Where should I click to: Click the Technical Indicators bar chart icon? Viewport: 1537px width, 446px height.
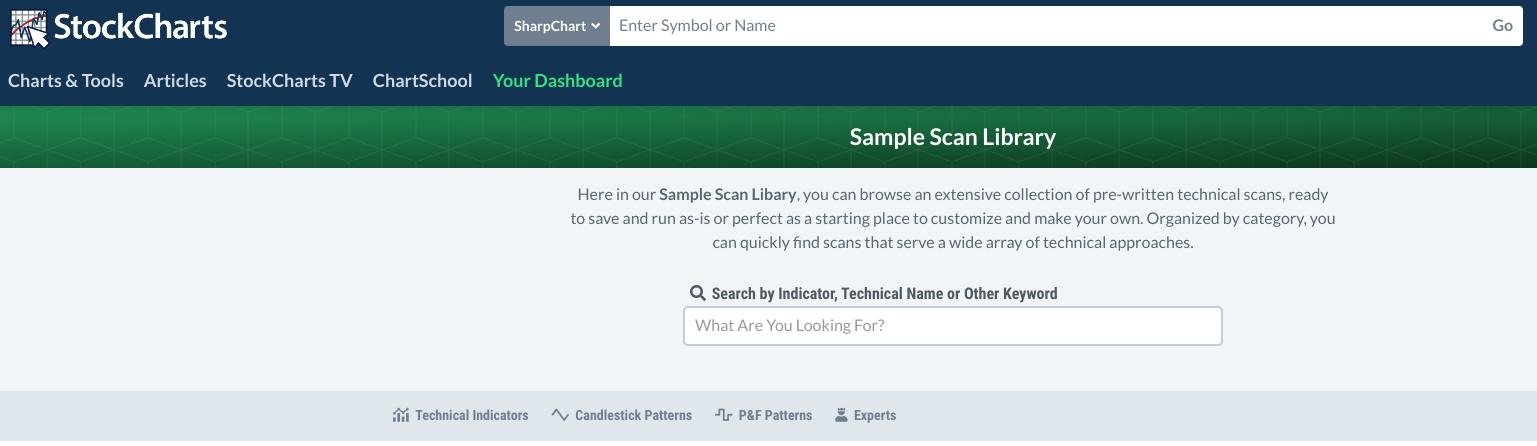coord(401,415)
